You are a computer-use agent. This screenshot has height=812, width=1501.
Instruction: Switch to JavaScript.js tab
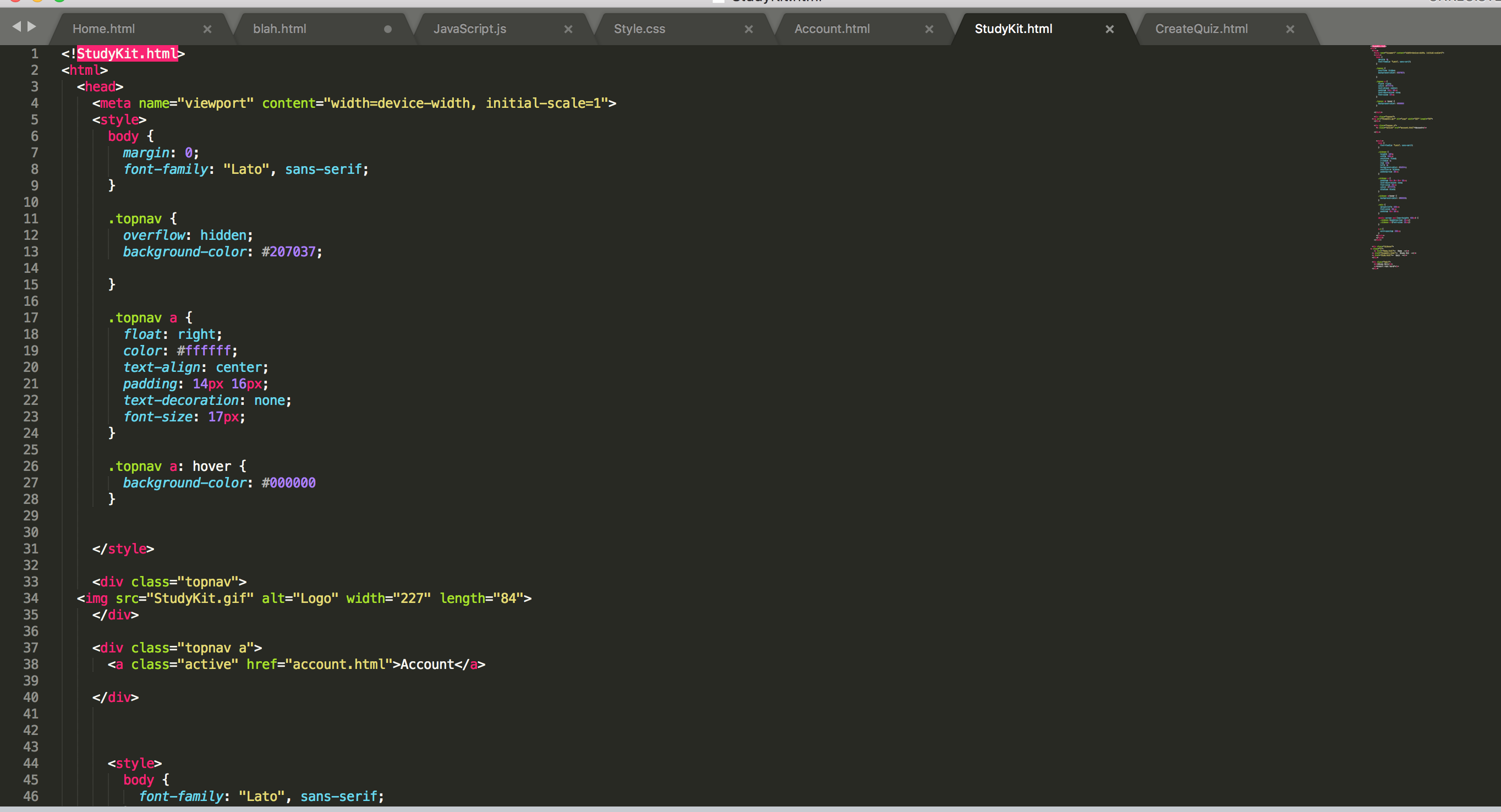click(470, 29)
